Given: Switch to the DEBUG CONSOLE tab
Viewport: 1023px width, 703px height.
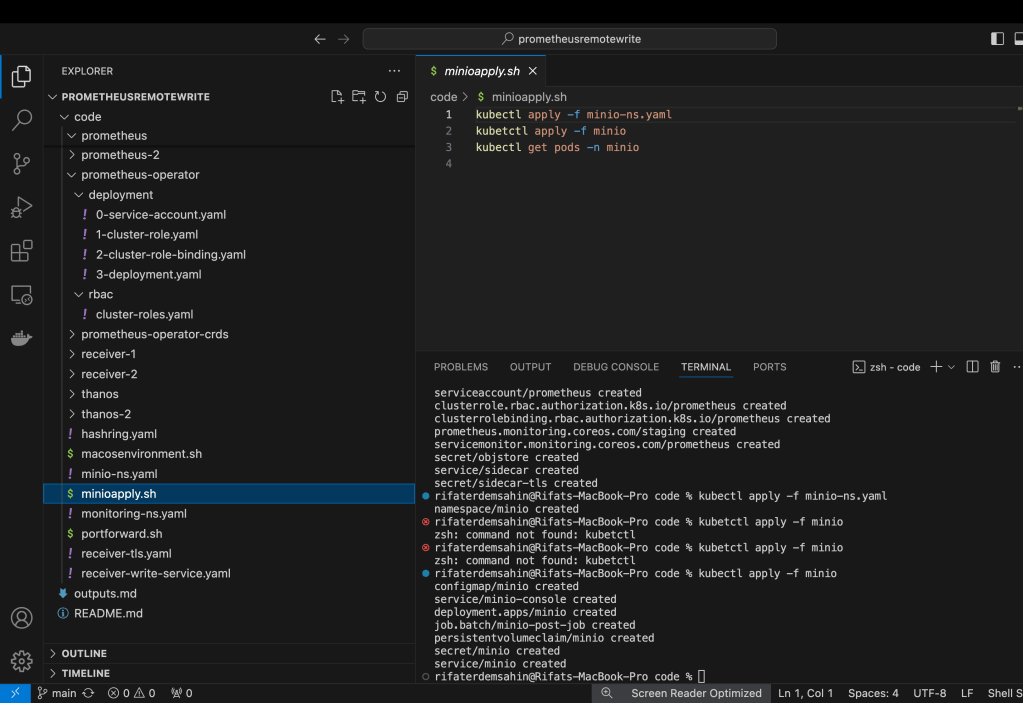Looking at the screenshot, I should (616, 367).
